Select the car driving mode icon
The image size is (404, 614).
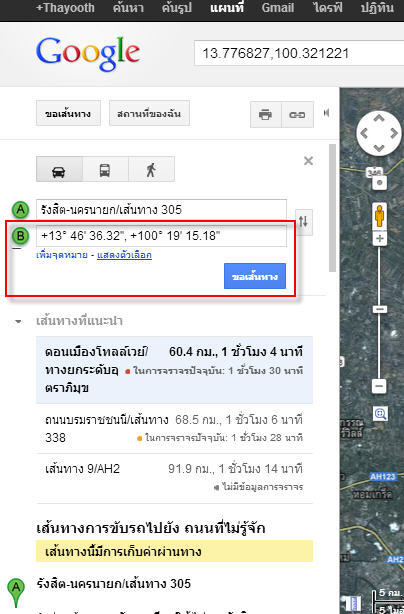tap(59, 170)
